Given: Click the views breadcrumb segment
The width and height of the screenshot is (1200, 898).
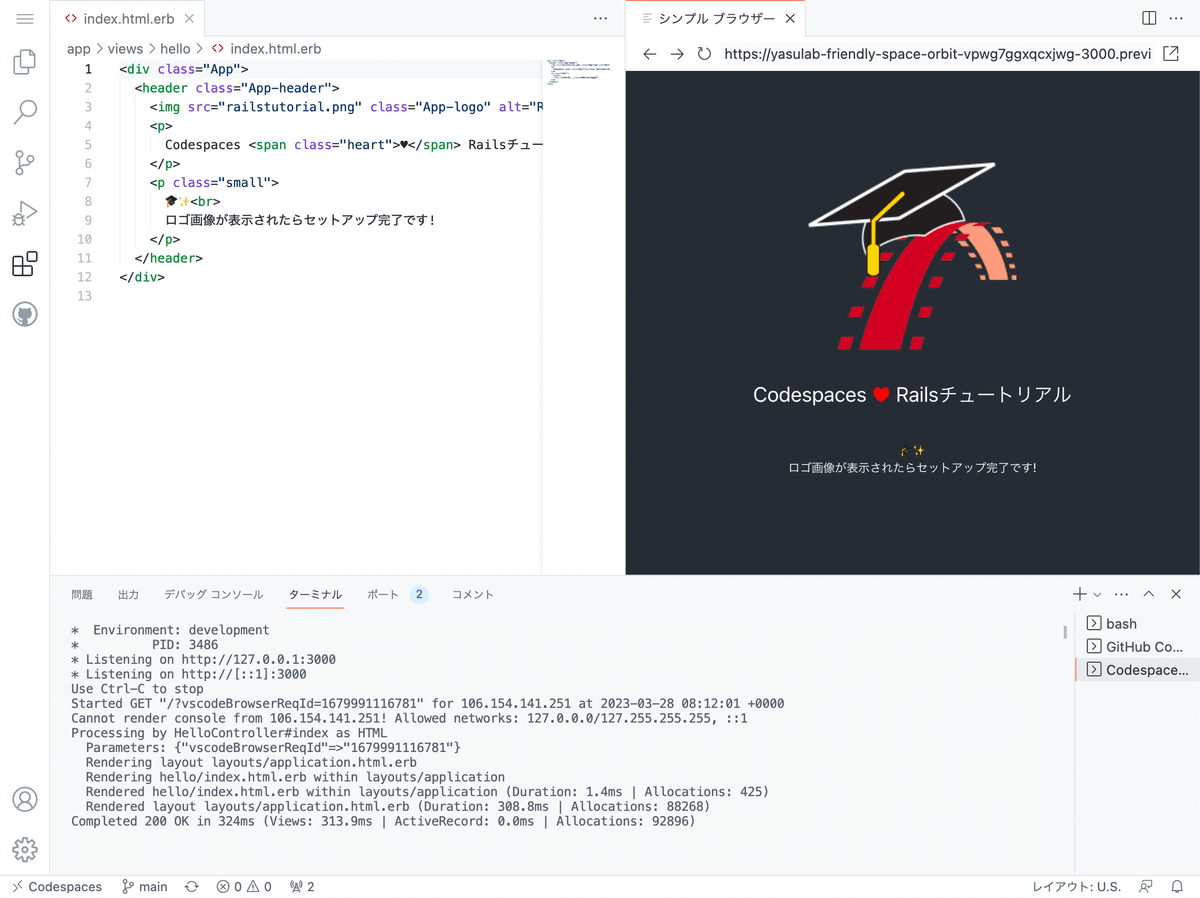Looking at the screenshot, I should (126, 49).
